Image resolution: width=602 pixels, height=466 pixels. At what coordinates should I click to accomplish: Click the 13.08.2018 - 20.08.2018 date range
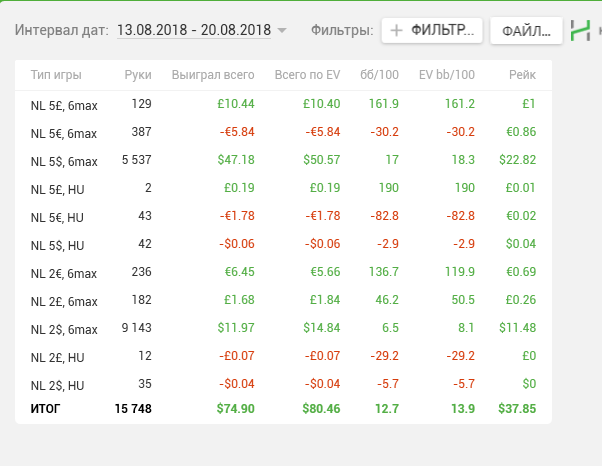click(193, 31)
